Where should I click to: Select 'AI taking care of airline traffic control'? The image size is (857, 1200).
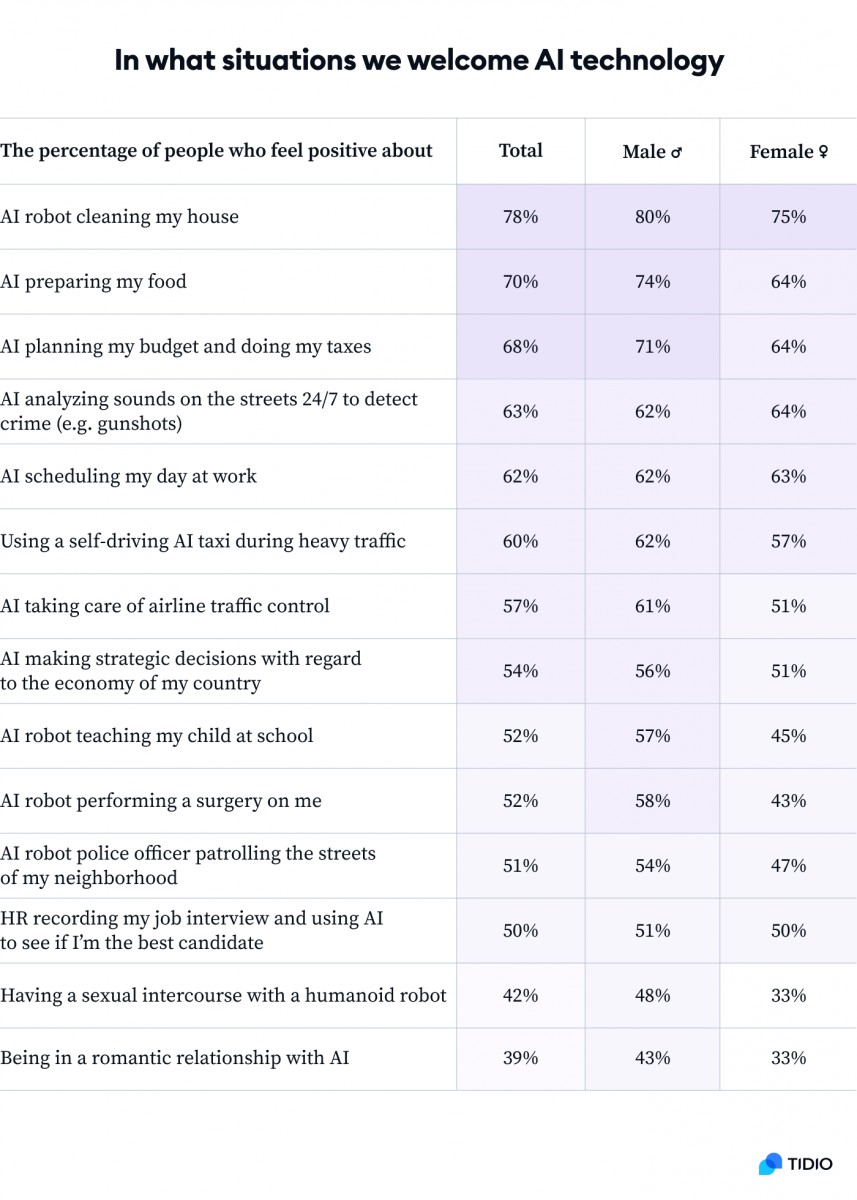tap(165, 606)
